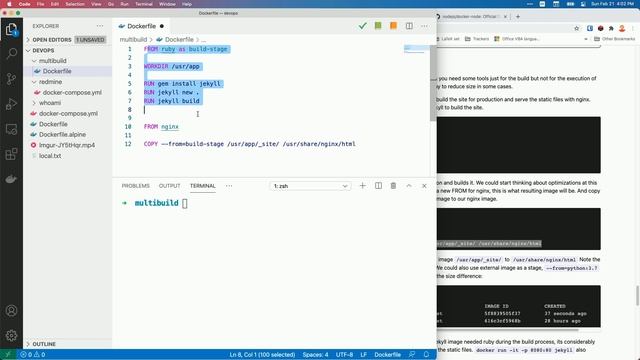Bookmark this page in browser
Image resolution: width=640 pixels, height=360 pixels.
[577, 29]
